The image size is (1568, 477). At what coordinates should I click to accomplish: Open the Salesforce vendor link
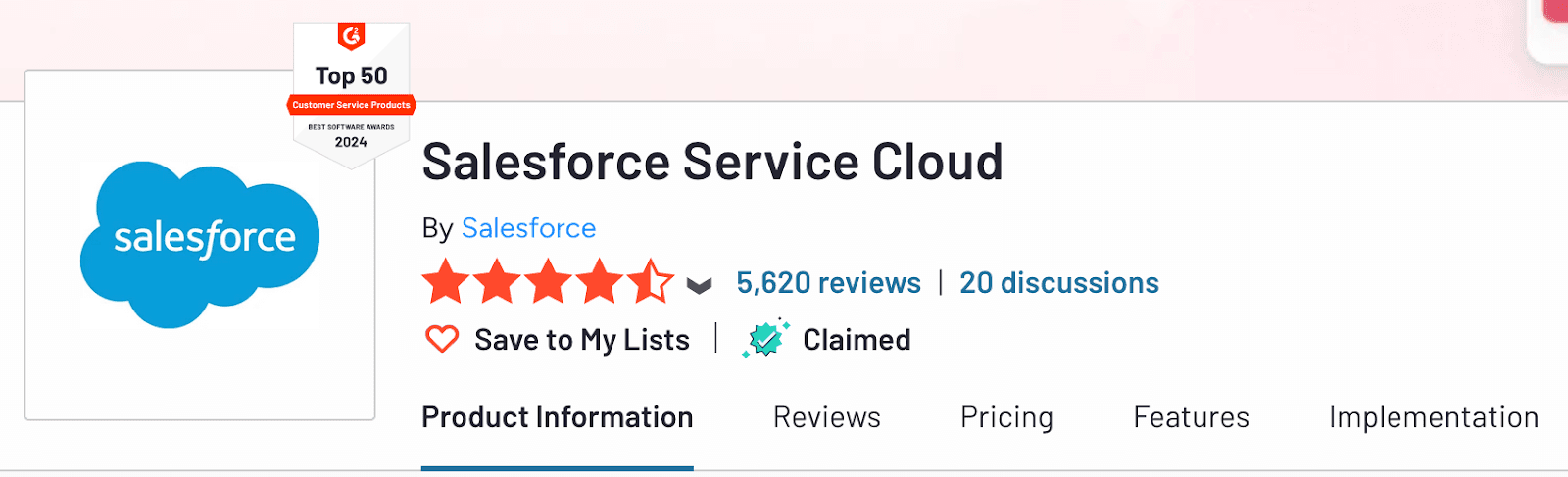pyautogui.click(x=528, y=228)
